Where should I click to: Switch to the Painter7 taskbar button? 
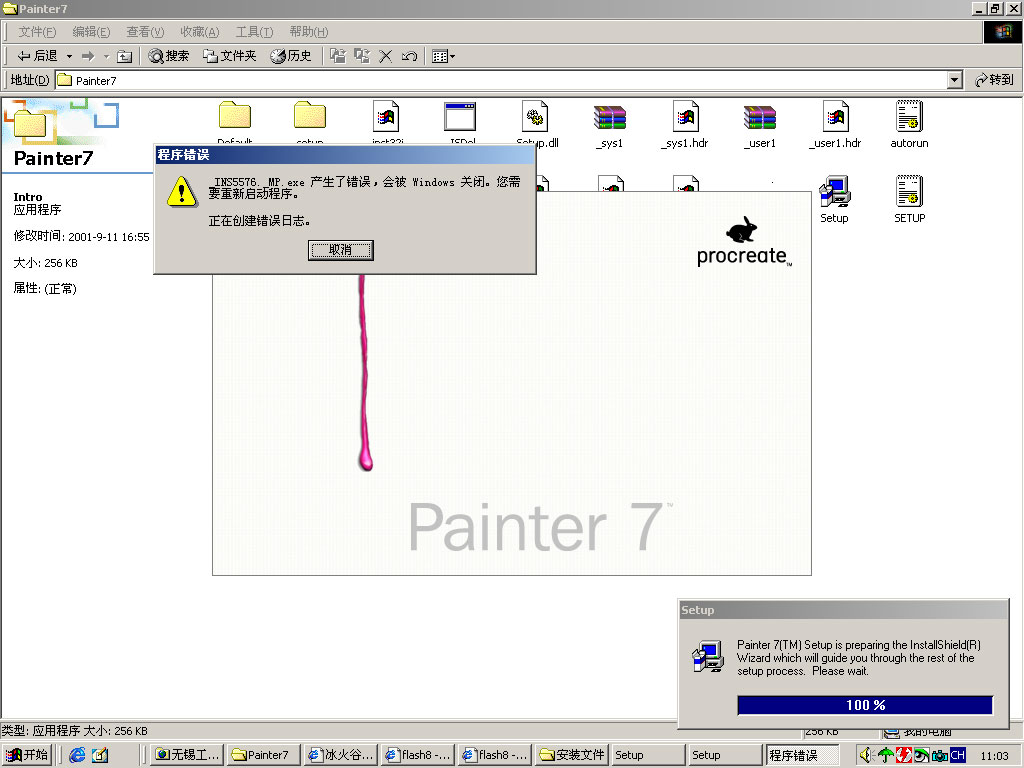point(264,755)
